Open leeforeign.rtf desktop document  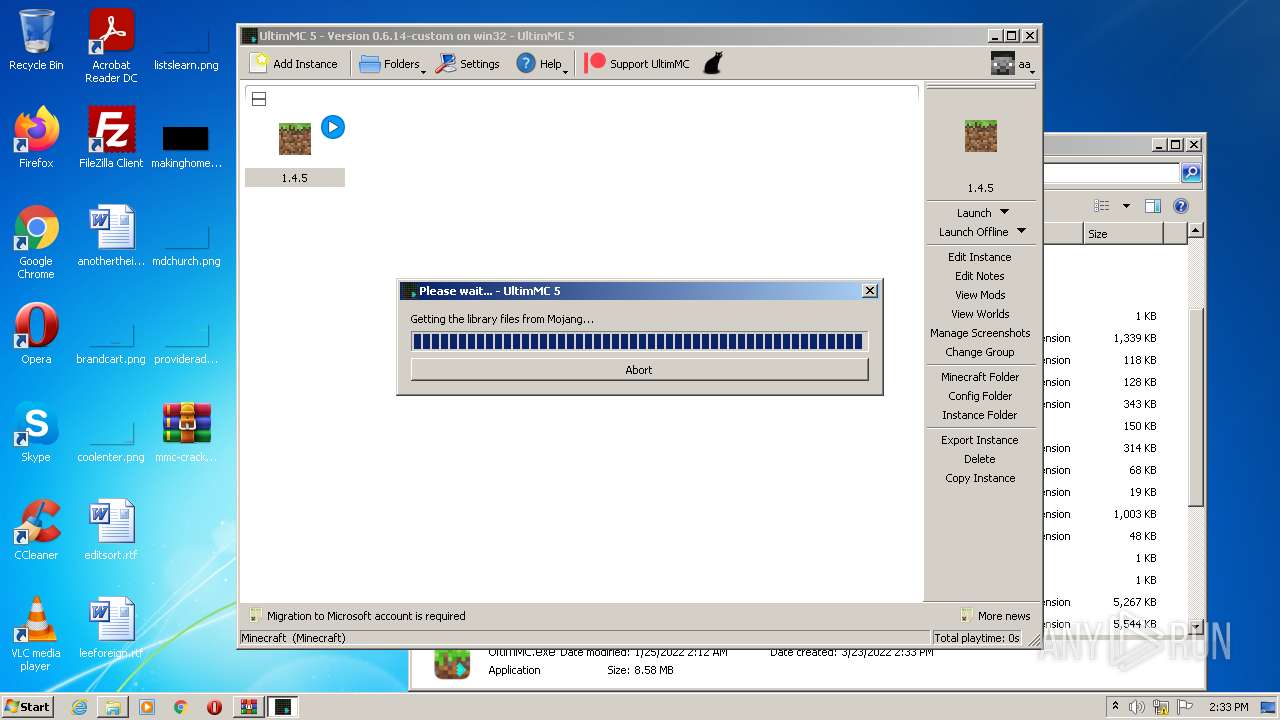[111, 629]
